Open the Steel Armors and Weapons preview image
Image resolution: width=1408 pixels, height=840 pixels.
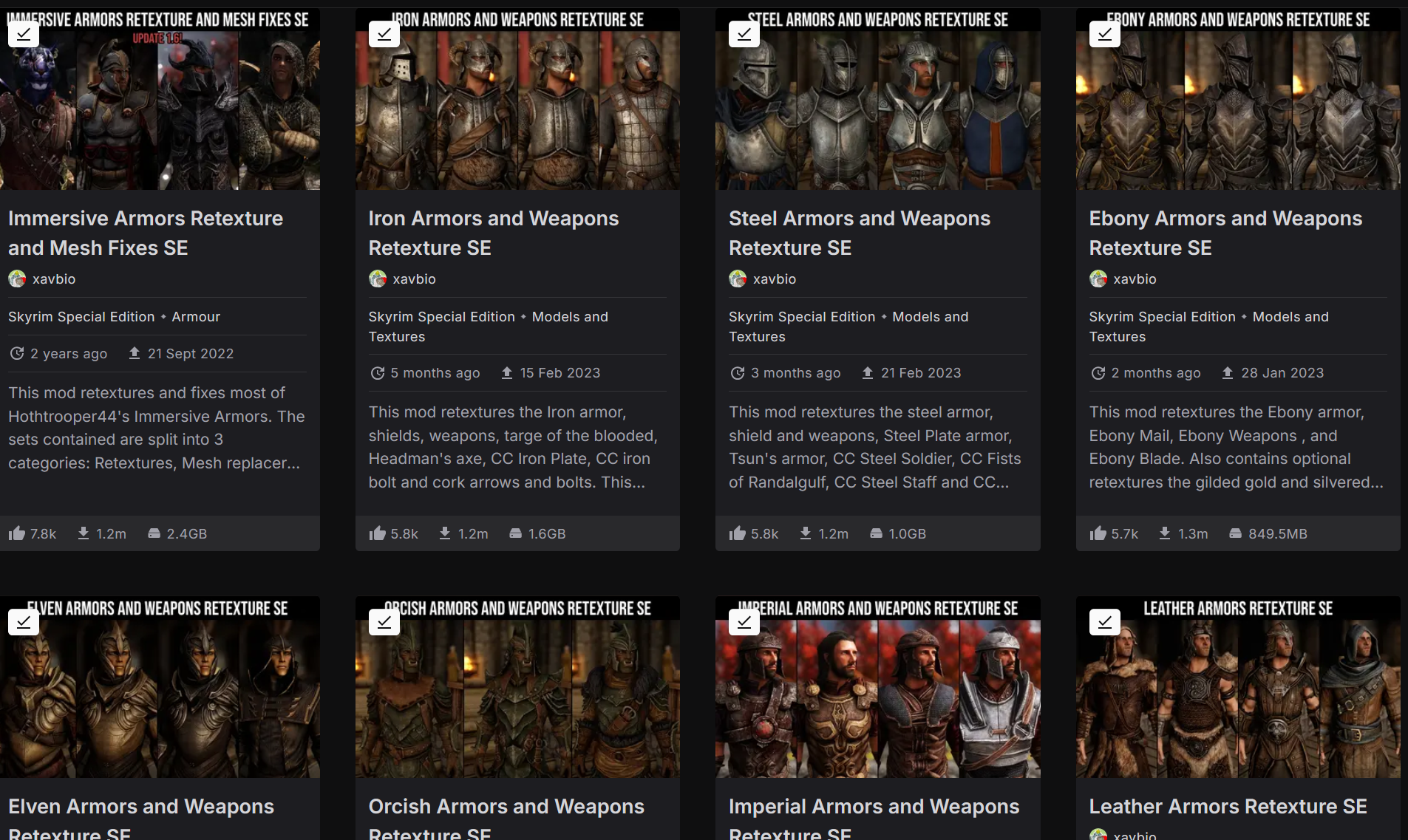pyautogui.click(x=878, y=99)
